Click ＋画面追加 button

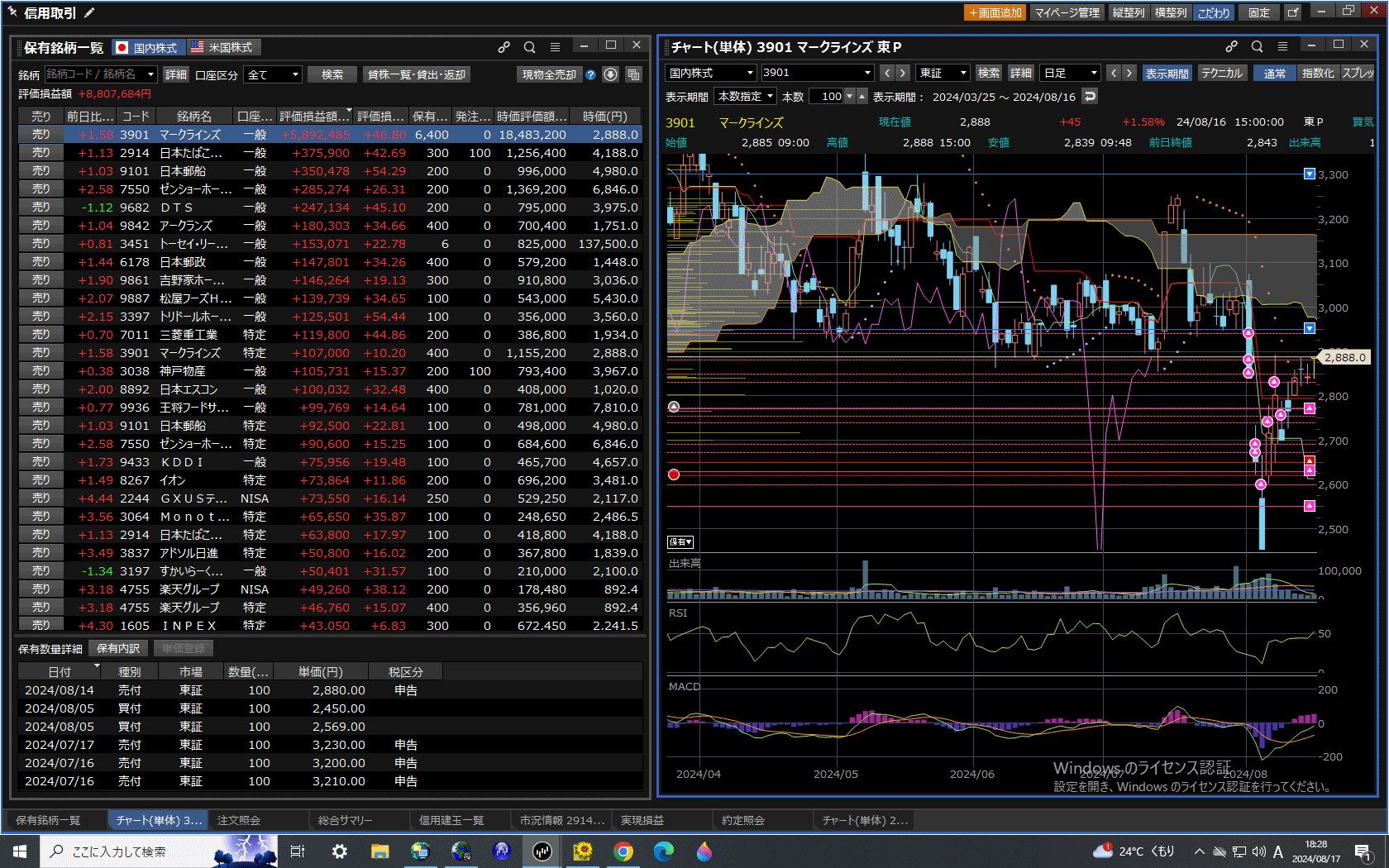995,12
